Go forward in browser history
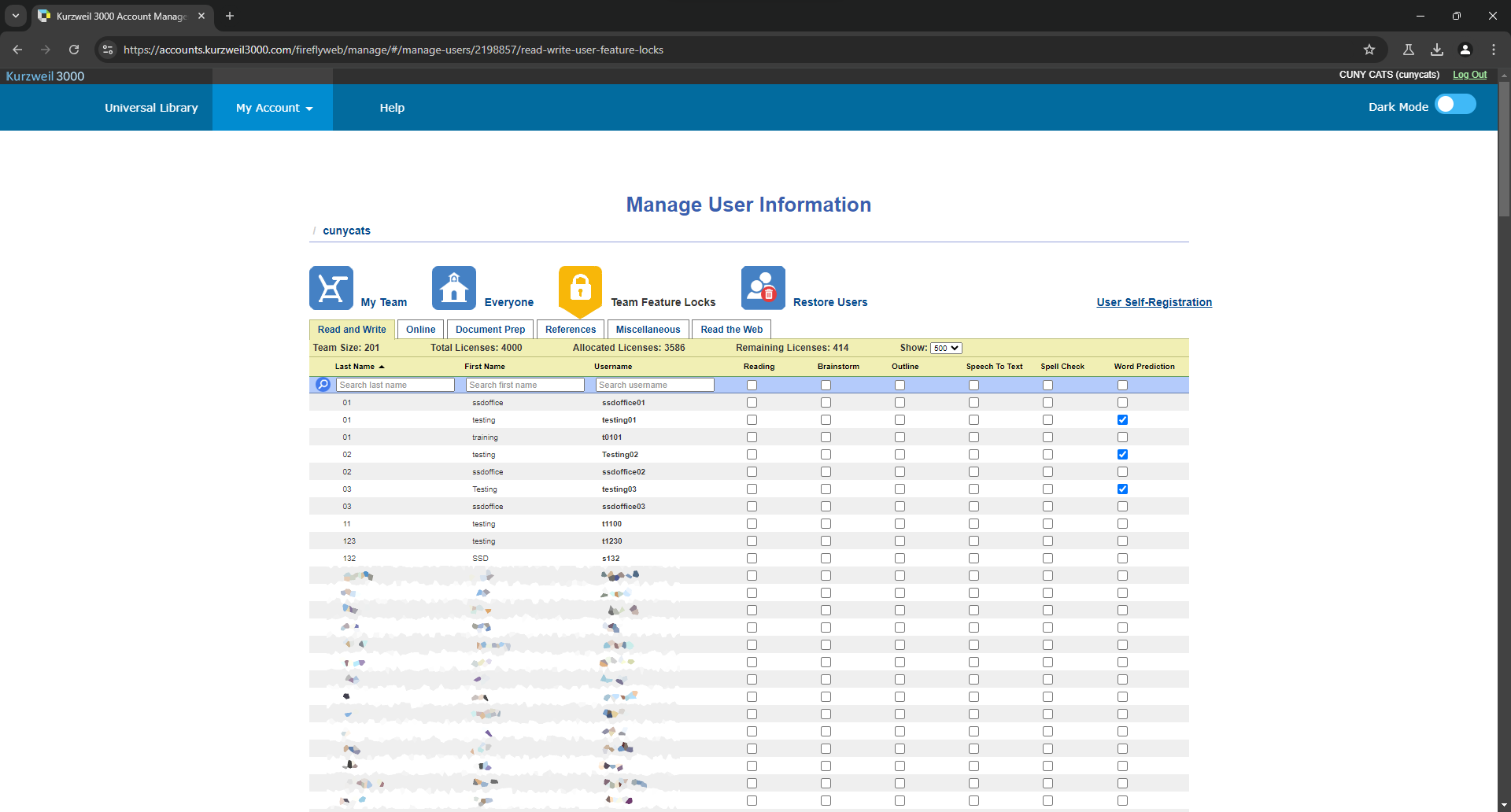1511x812 pixels. [x=46, y=50]
